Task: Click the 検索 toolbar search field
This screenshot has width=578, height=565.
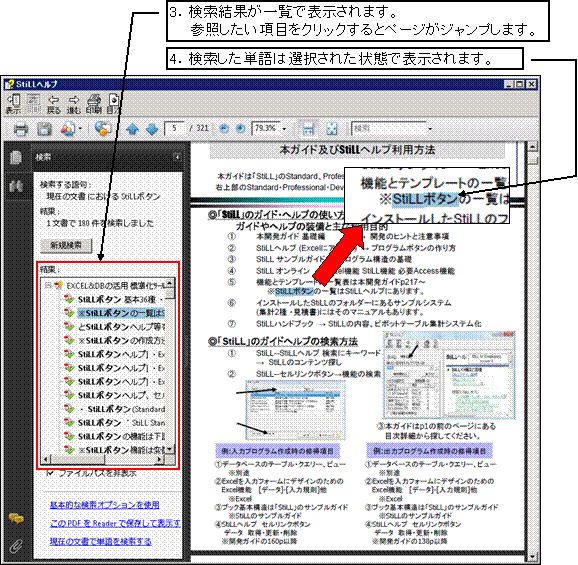Action: (x=388, y=129)
